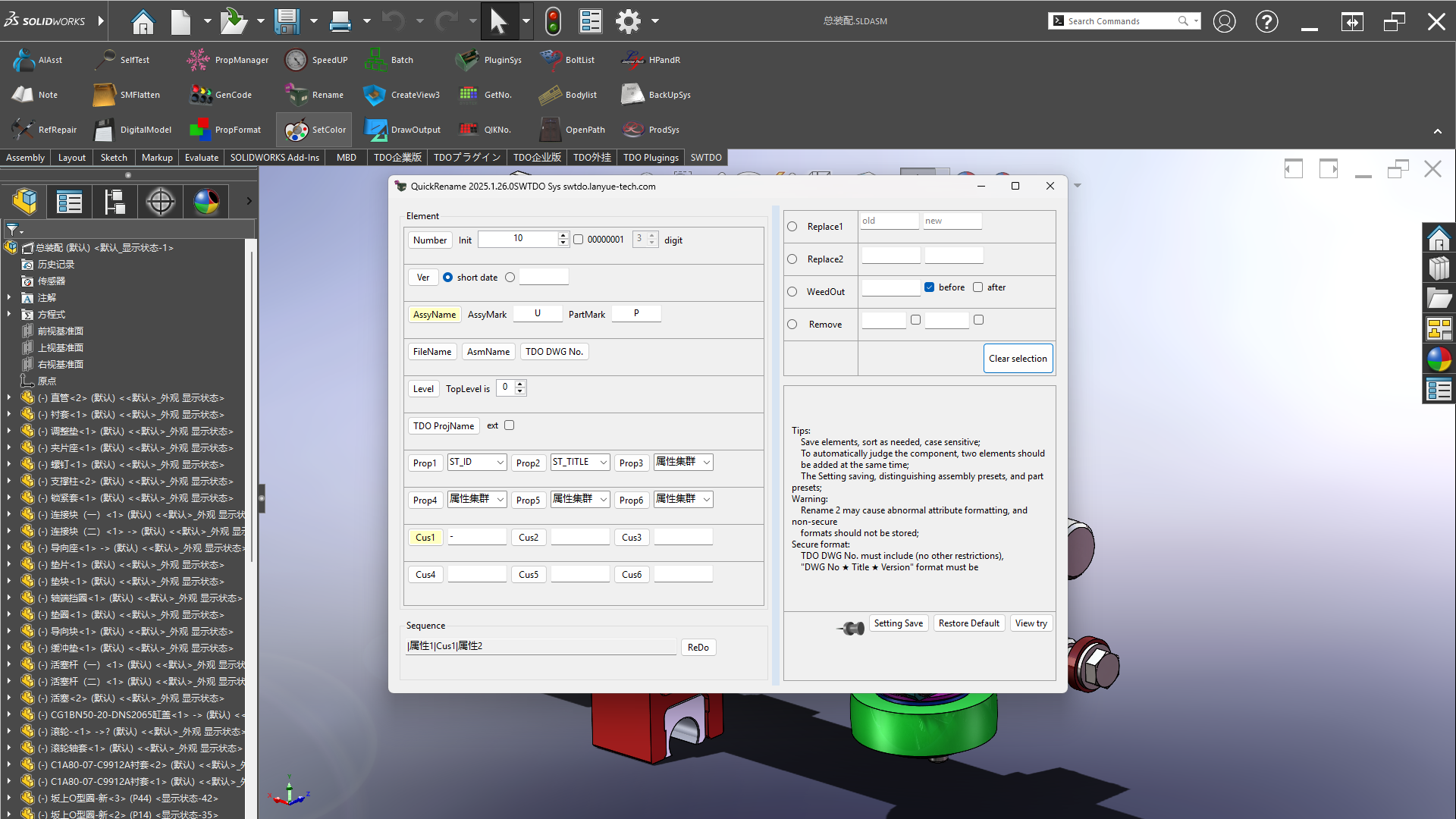Open the PropertyManager tab icon
The width and height of the screenshot is (1456, 819).
click(x=69, y=202)
